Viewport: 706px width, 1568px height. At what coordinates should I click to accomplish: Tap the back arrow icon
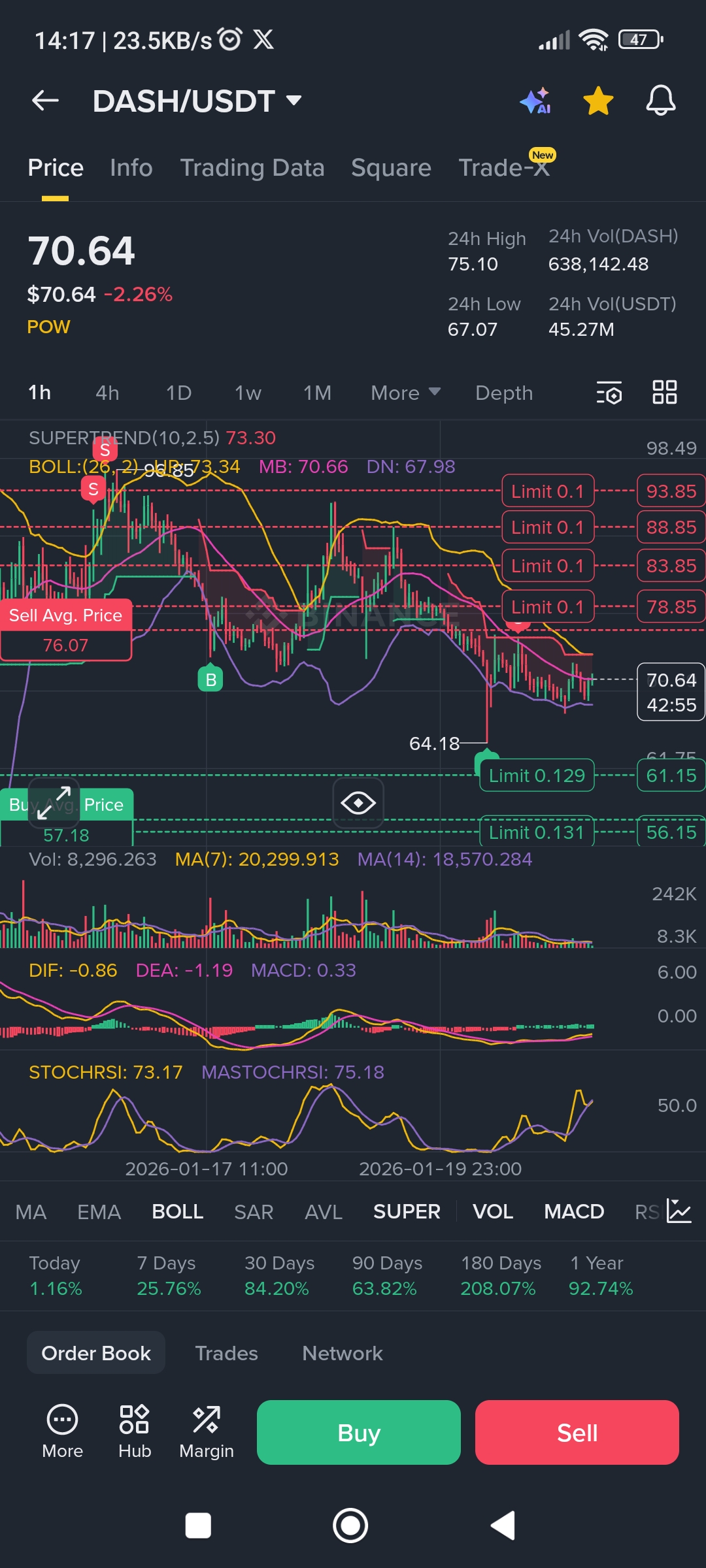tap(46, 101)
